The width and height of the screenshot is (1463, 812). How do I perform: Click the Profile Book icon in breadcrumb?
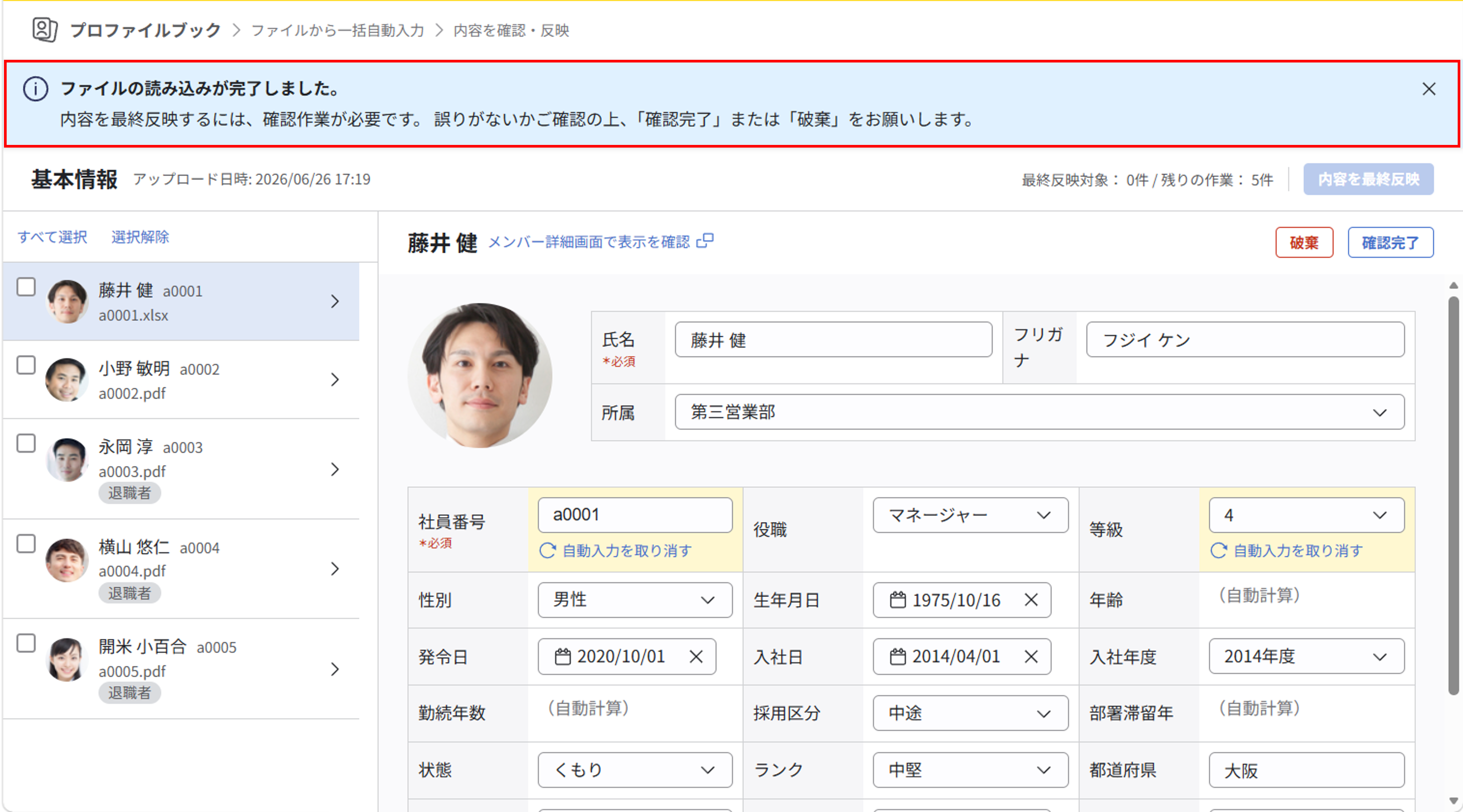tap(44, 30)
